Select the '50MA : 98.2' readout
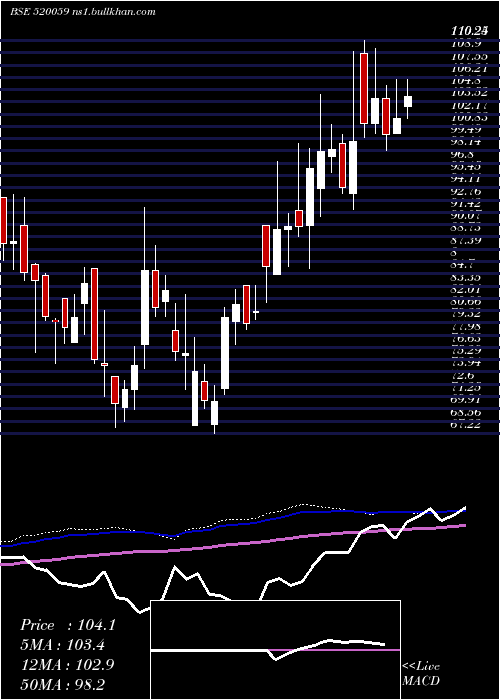 click(62, 684)
